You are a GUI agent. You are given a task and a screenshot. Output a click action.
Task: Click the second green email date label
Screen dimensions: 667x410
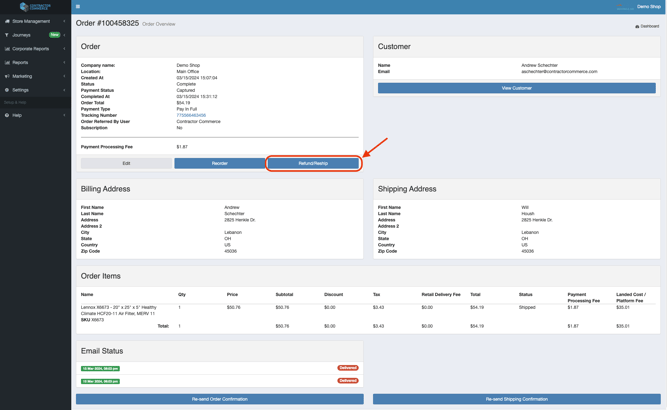pyautogui.click(x=100, y=381)
